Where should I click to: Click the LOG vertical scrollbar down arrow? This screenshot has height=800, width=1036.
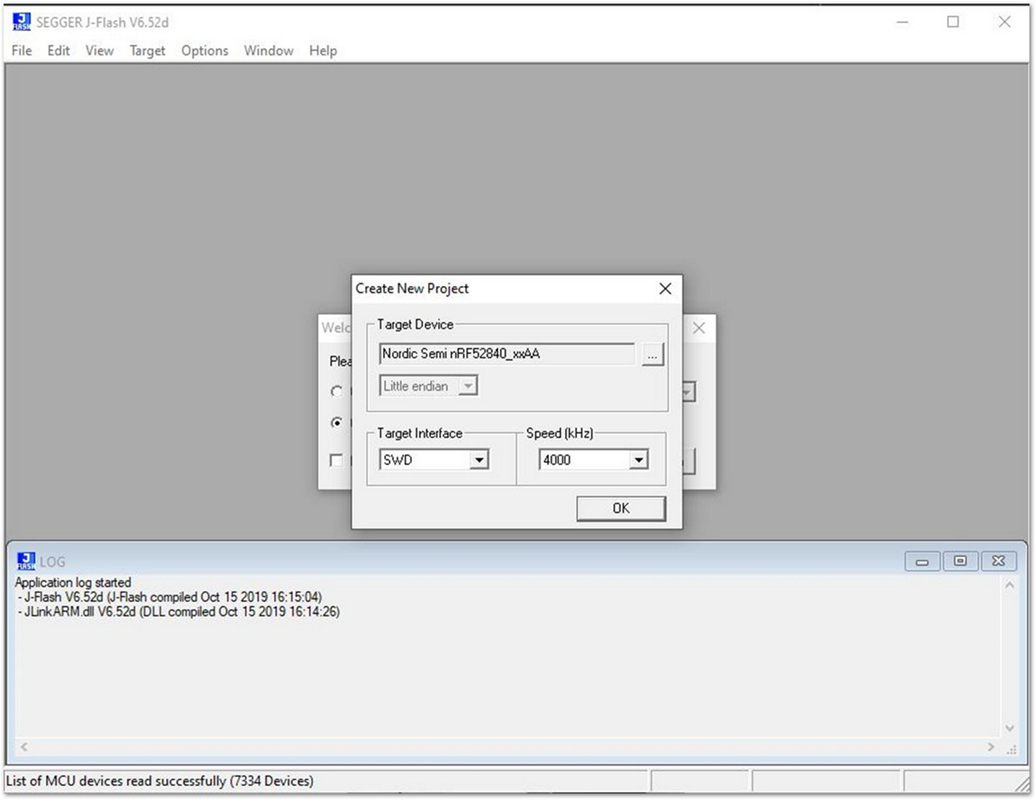pyautogui.click(x=1010, y=728)
